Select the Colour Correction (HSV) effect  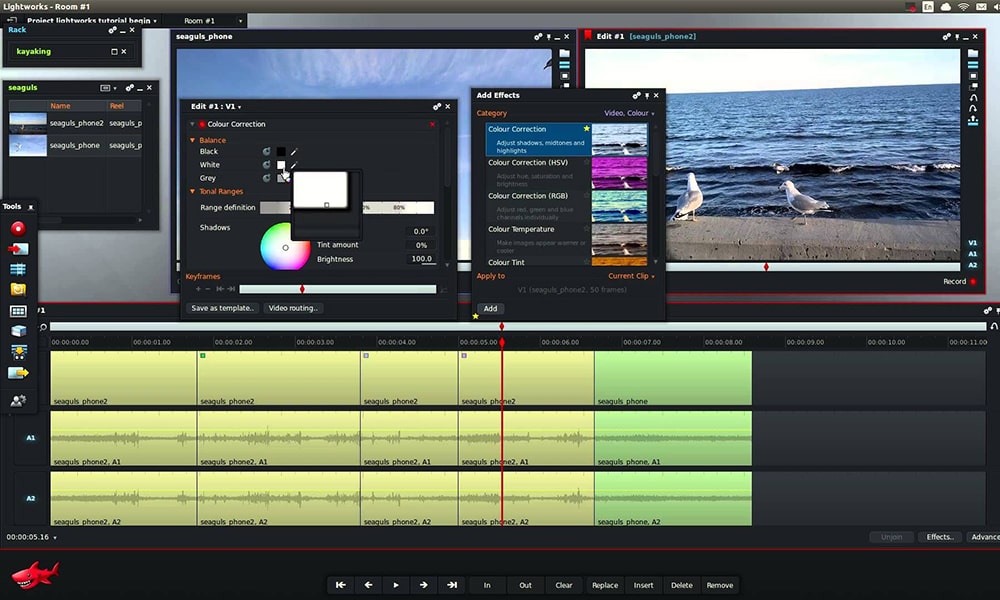click(566, 173)
